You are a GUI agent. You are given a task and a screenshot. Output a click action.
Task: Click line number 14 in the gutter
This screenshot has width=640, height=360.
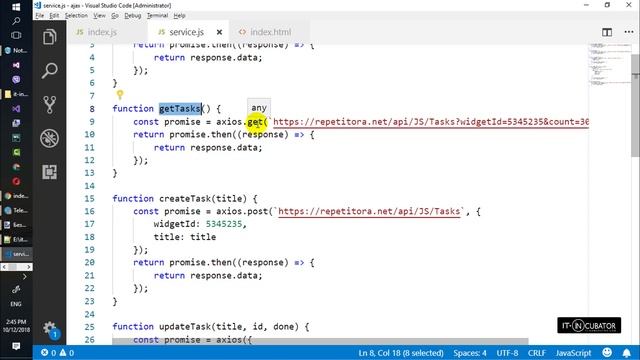(89, 186)
